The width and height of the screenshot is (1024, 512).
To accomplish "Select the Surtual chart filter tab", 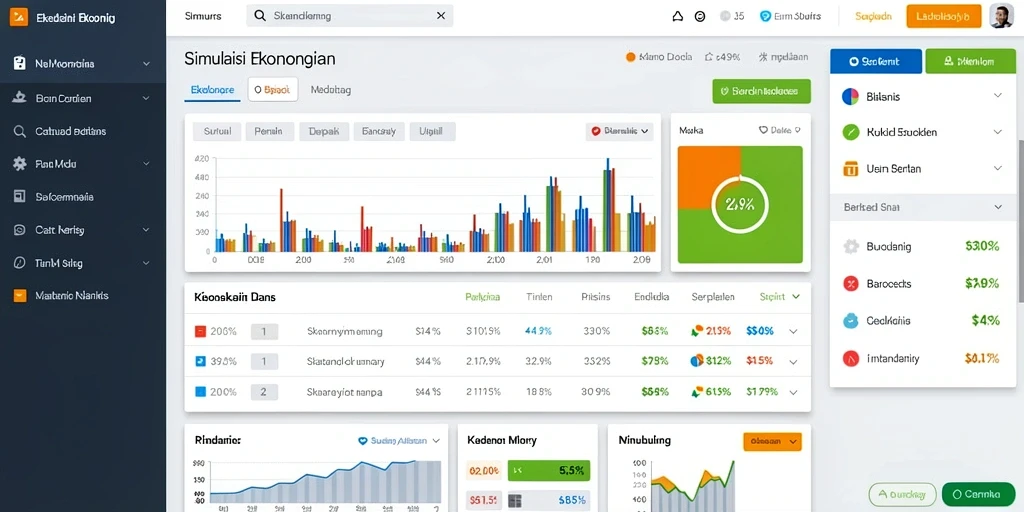I will (x=217, y=131).
